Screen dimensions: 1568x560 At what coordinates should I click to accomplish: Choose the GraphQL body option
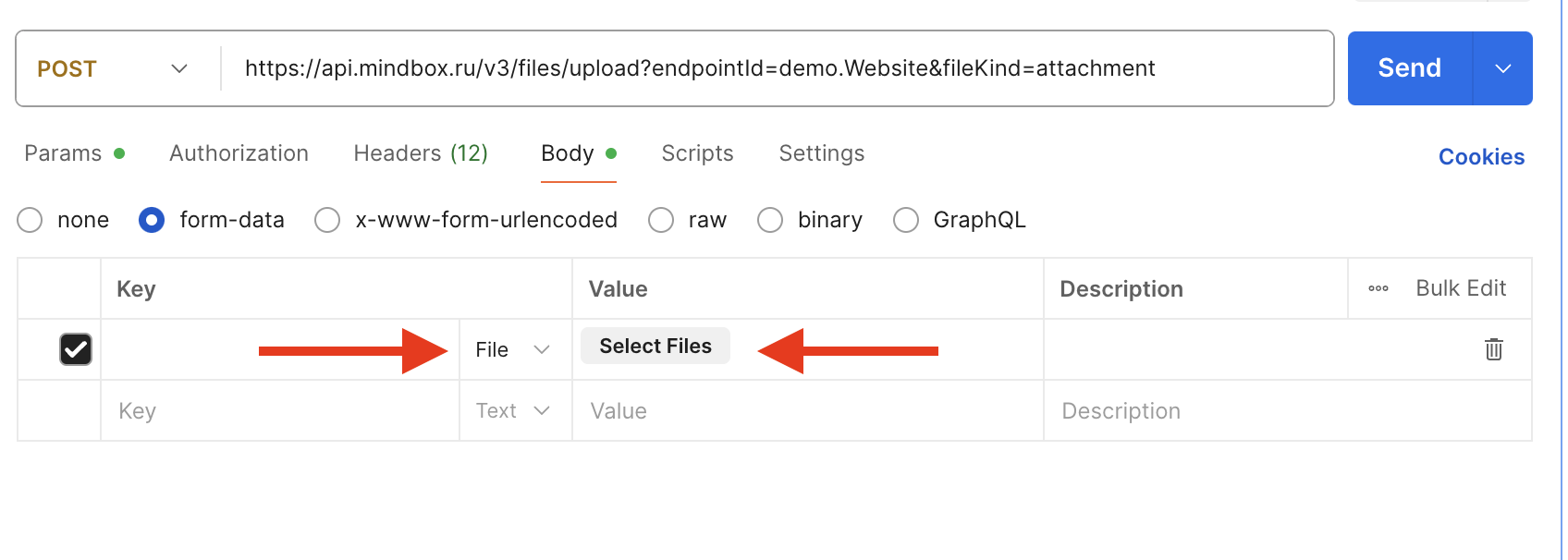[x=905, y=220]
